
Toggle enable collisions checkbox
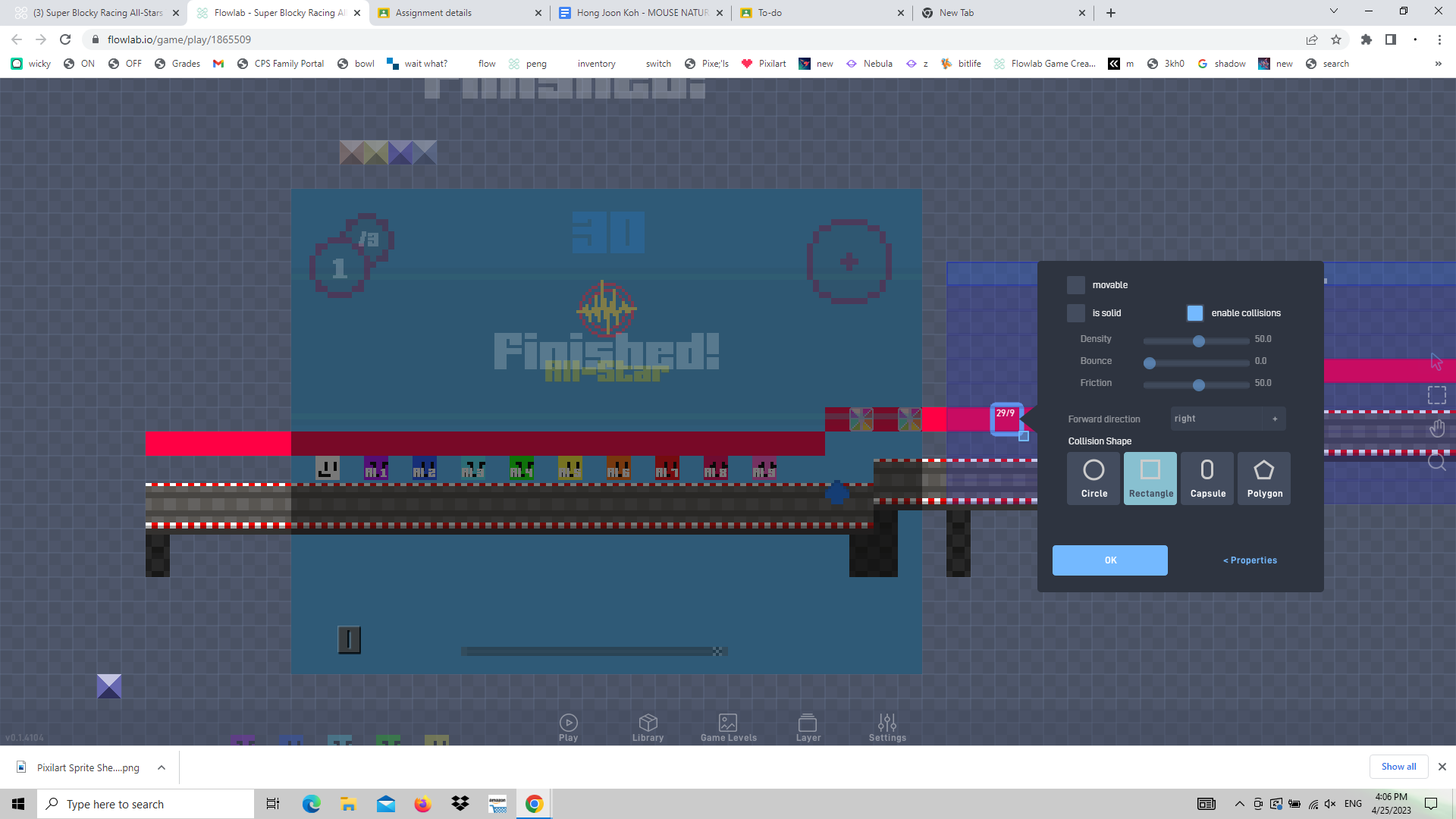click(1194, 313)
